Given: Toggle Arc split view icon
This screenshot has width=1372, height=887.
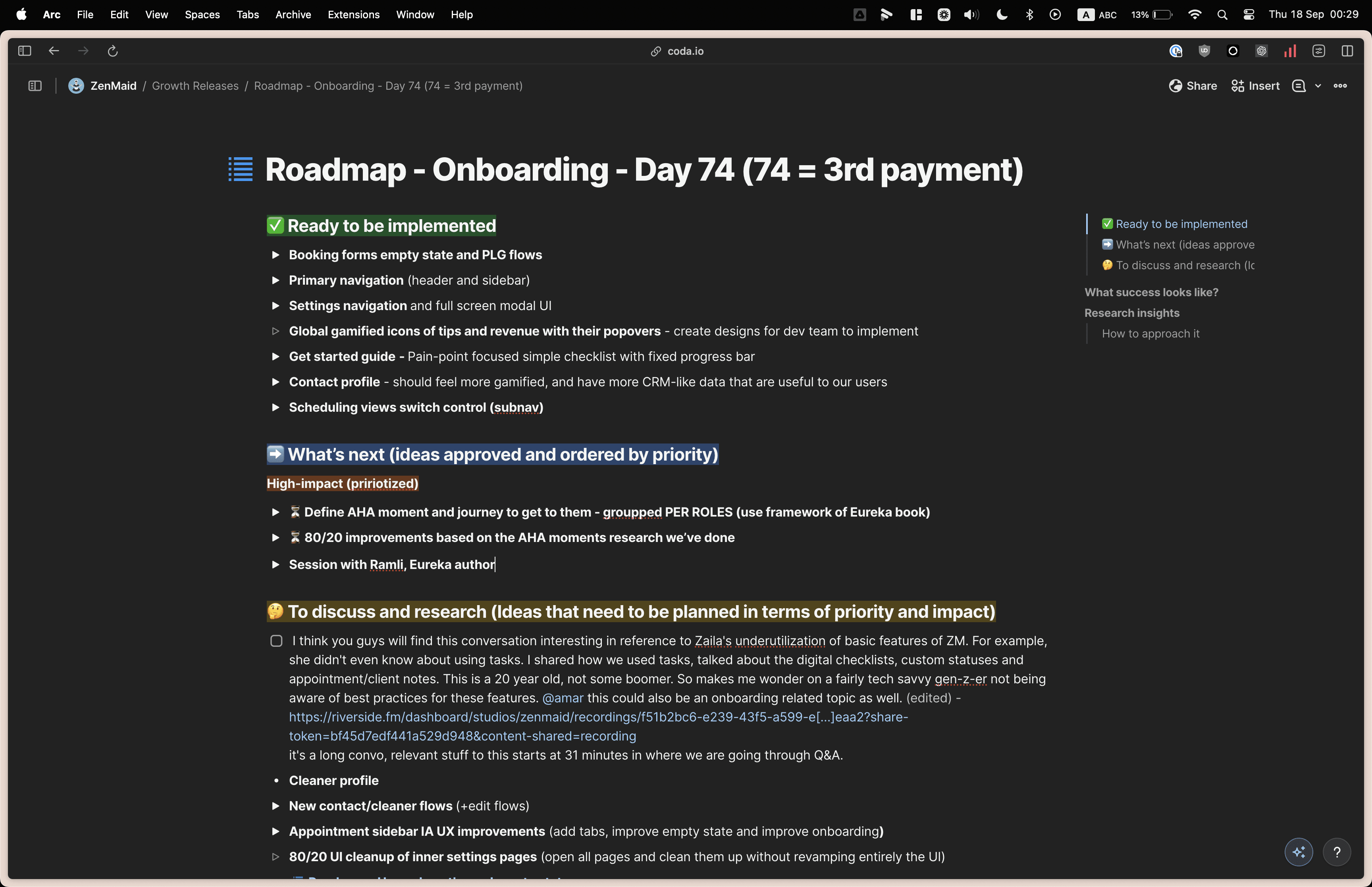Looking at the screenshot, I should tap(1347, 51).
